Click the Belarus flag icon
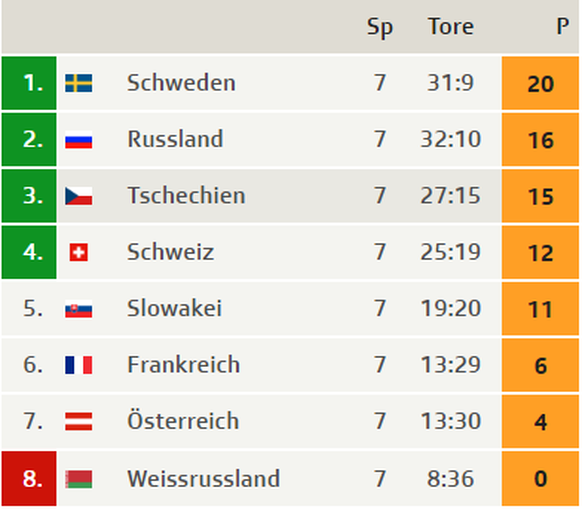Screen dimensions: 582x509 click(x=78, y=479)
